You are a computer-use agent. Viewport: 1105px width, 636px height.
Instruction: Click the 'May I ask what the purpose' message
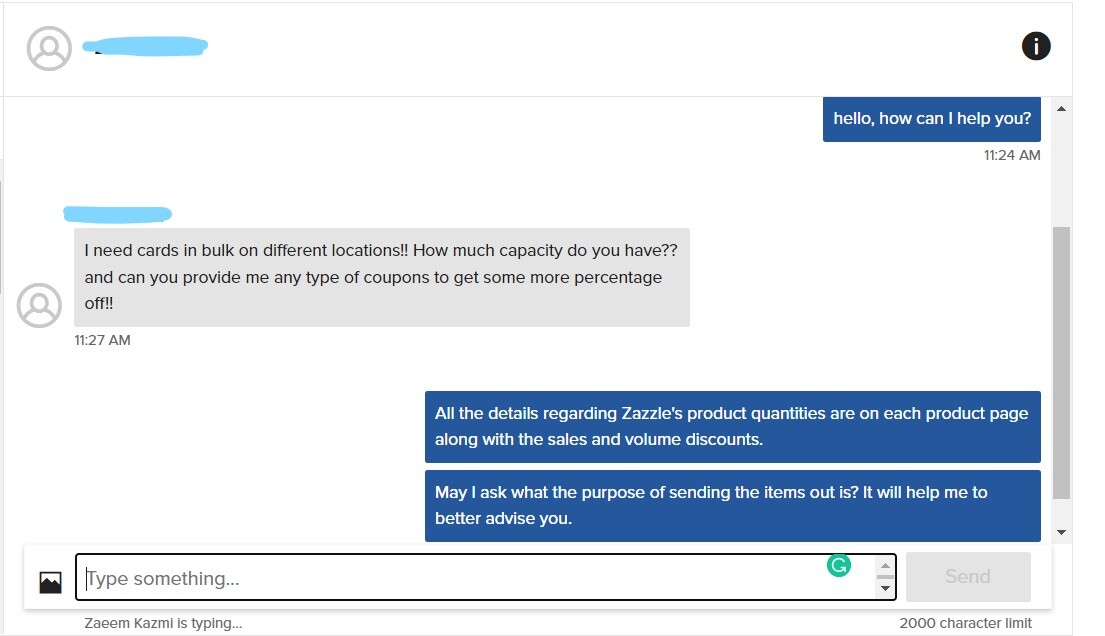pyautogui.click(x=733, y=506)
